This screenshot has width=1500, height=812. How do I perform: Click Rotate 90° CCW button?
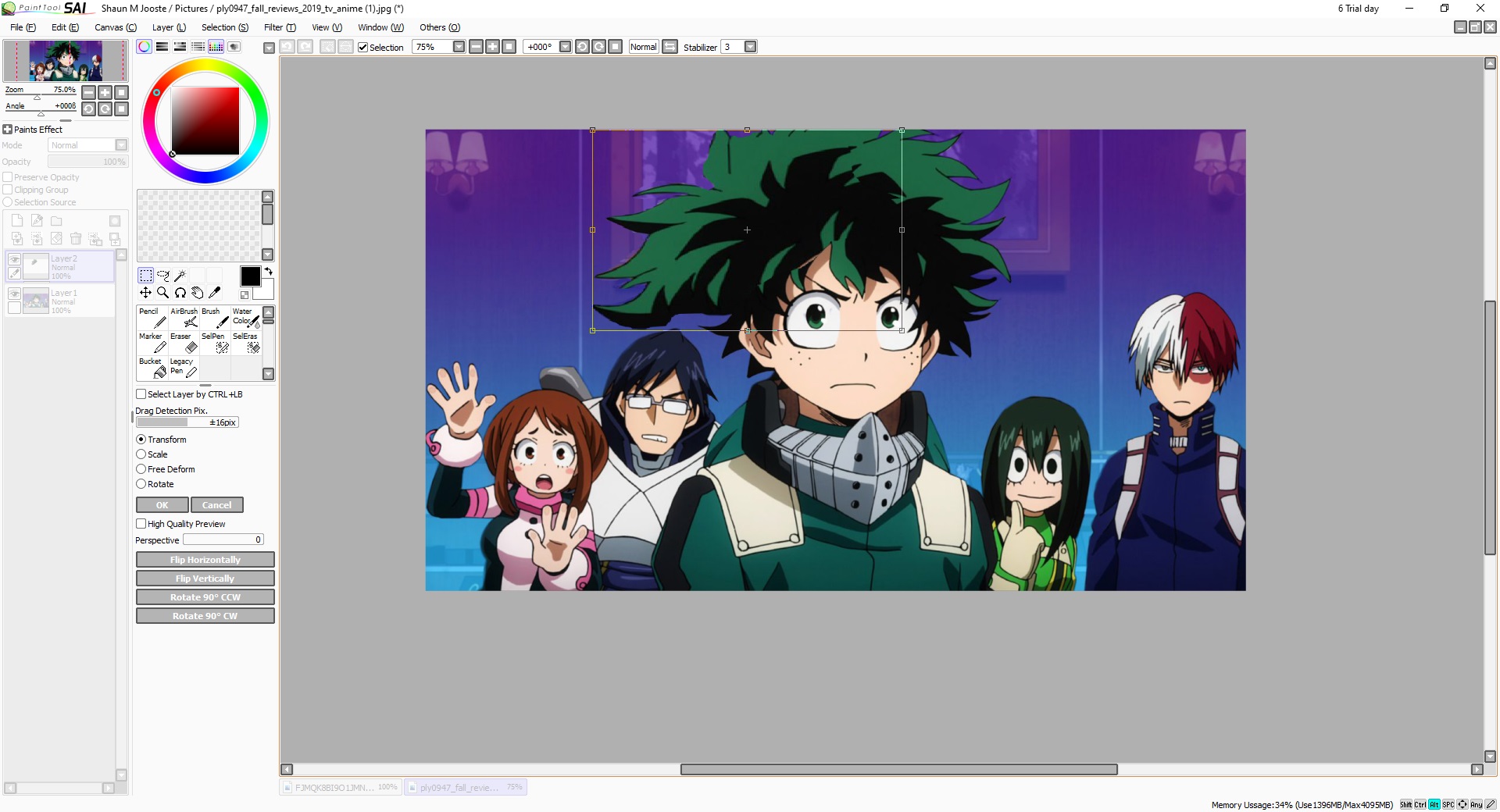[x=205, y=597]
